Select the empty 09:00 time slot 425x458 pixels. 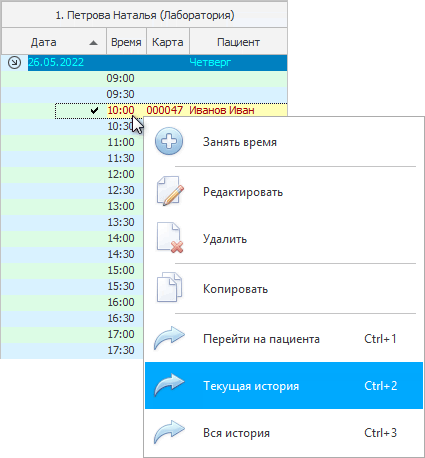[x=144, y=79]
